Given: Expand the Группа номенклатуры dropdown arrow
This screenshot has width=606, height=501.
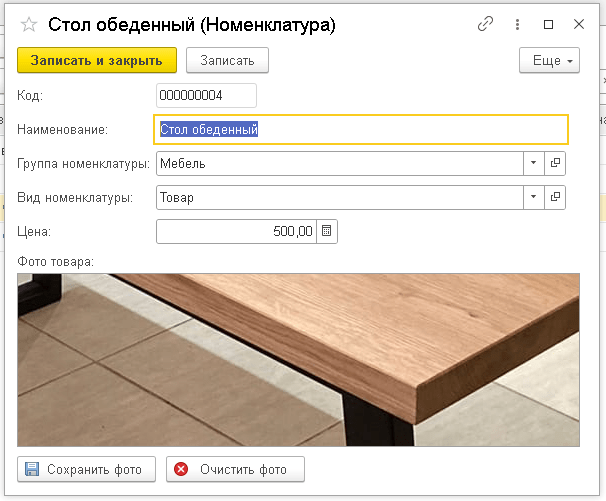Looking at the screenshot, I should point(534,164).
